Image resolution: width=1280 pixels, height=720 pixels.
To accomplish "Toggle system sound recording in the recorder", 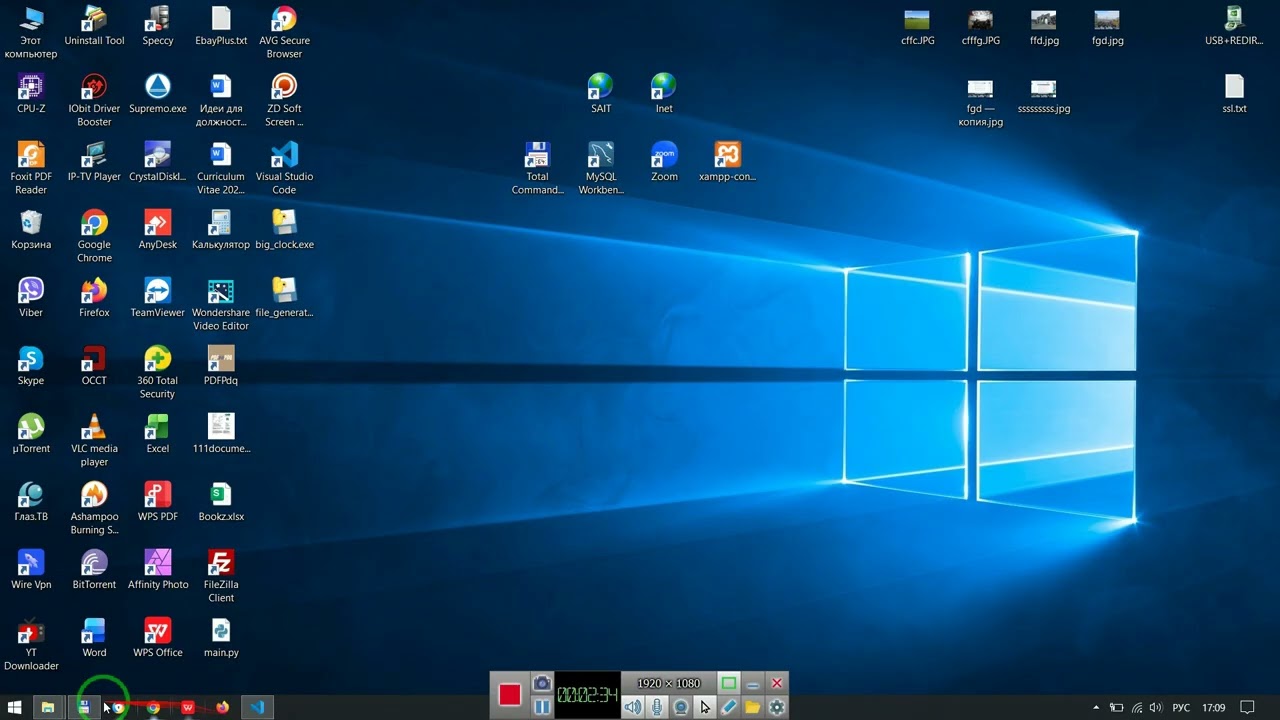I will coord(633,707).
